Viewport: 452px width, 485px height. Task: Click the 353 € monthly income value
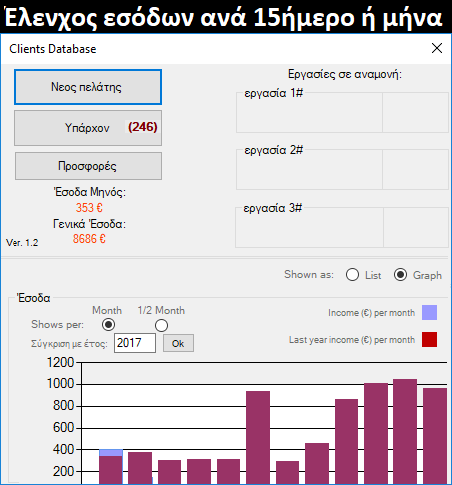click(x=89, y=208)
